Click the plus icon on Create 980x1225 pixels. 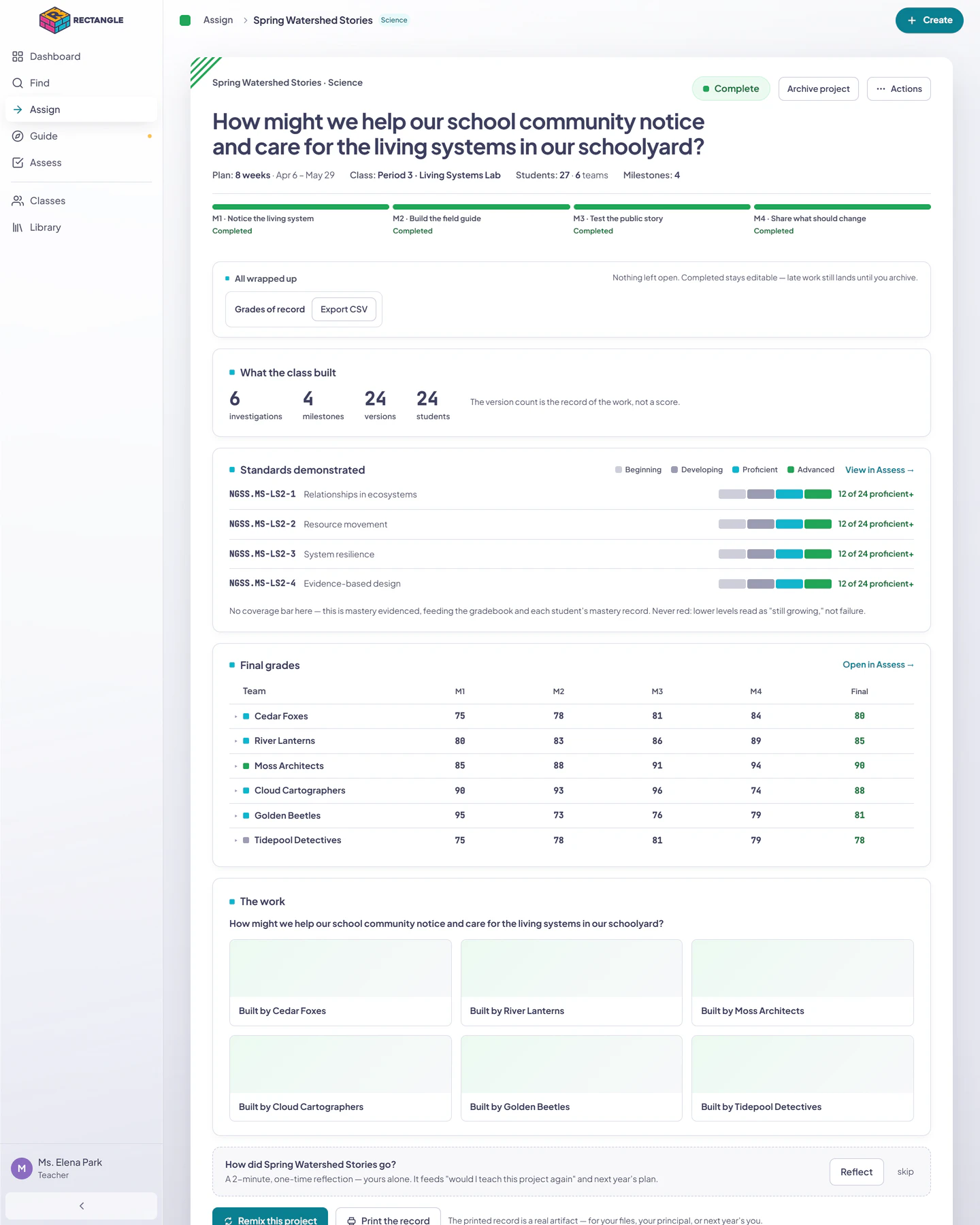pos(912,20)
